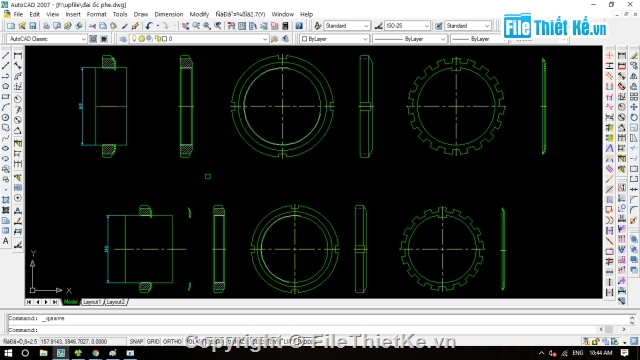Toggle GRID display in status bar

(153, 341)
